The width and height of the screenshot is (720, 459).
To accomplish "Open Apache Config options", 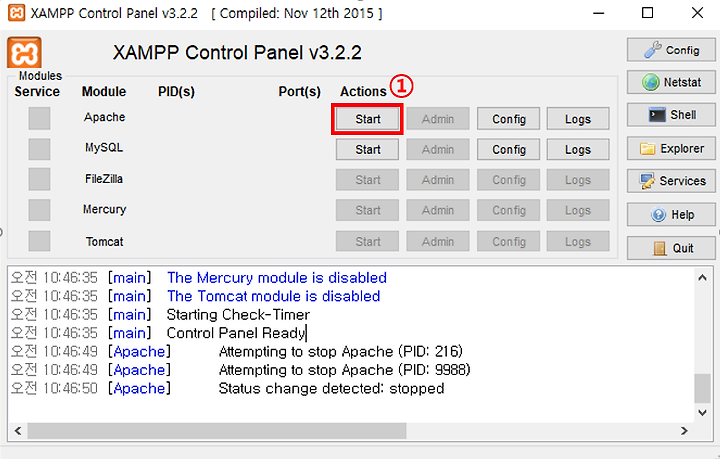I will pyautogui.click(x=508, y=119).
